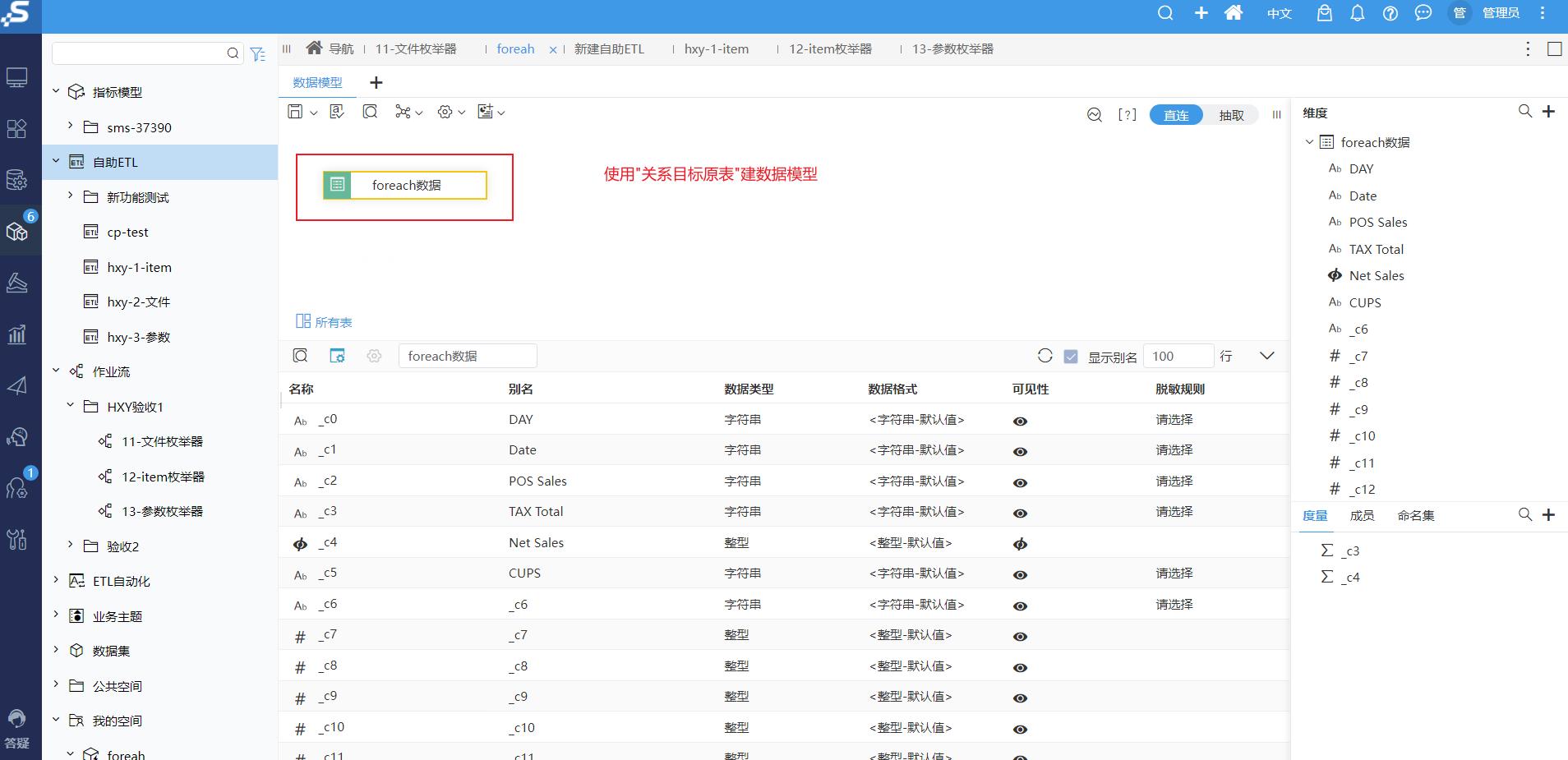Expand the chevron at right of 行 field
Screen dimensions: 1568x760
(1267, 356)
